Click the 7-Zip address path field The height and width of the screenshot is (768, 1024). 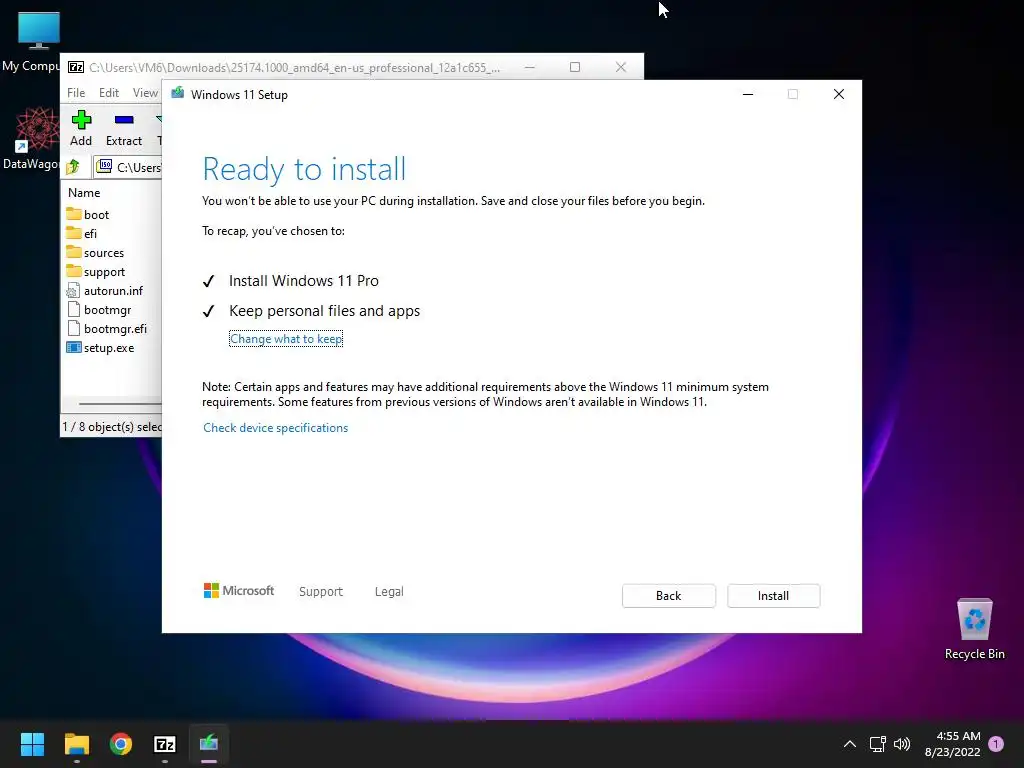coord(128,167)
